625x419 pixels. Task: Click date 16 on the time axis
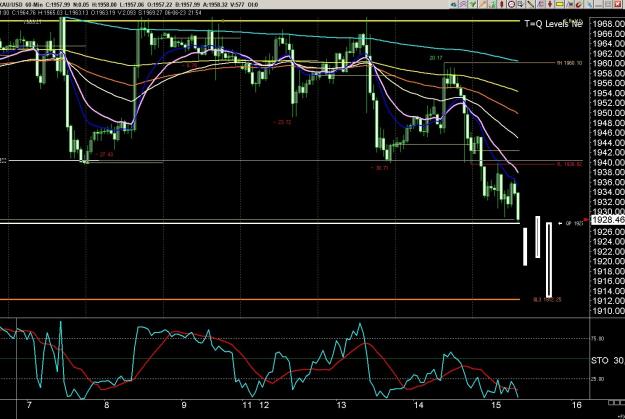576,405
